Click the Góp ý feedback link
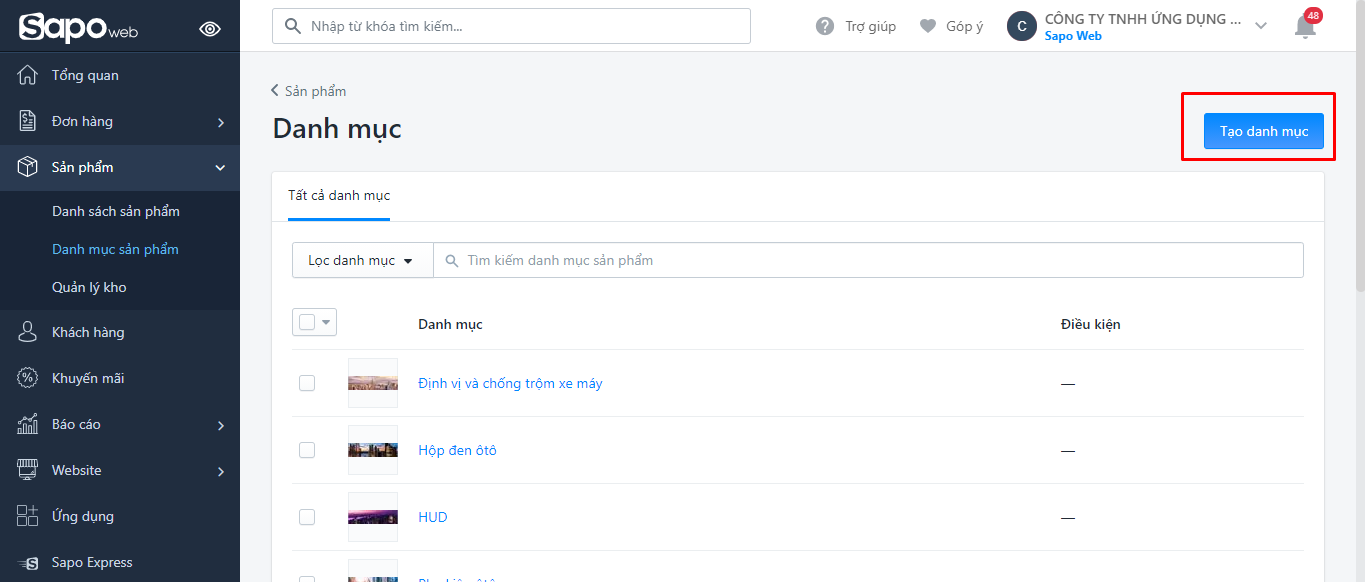The width and height of the screenshot is (1365, 582). coord(965,26)
